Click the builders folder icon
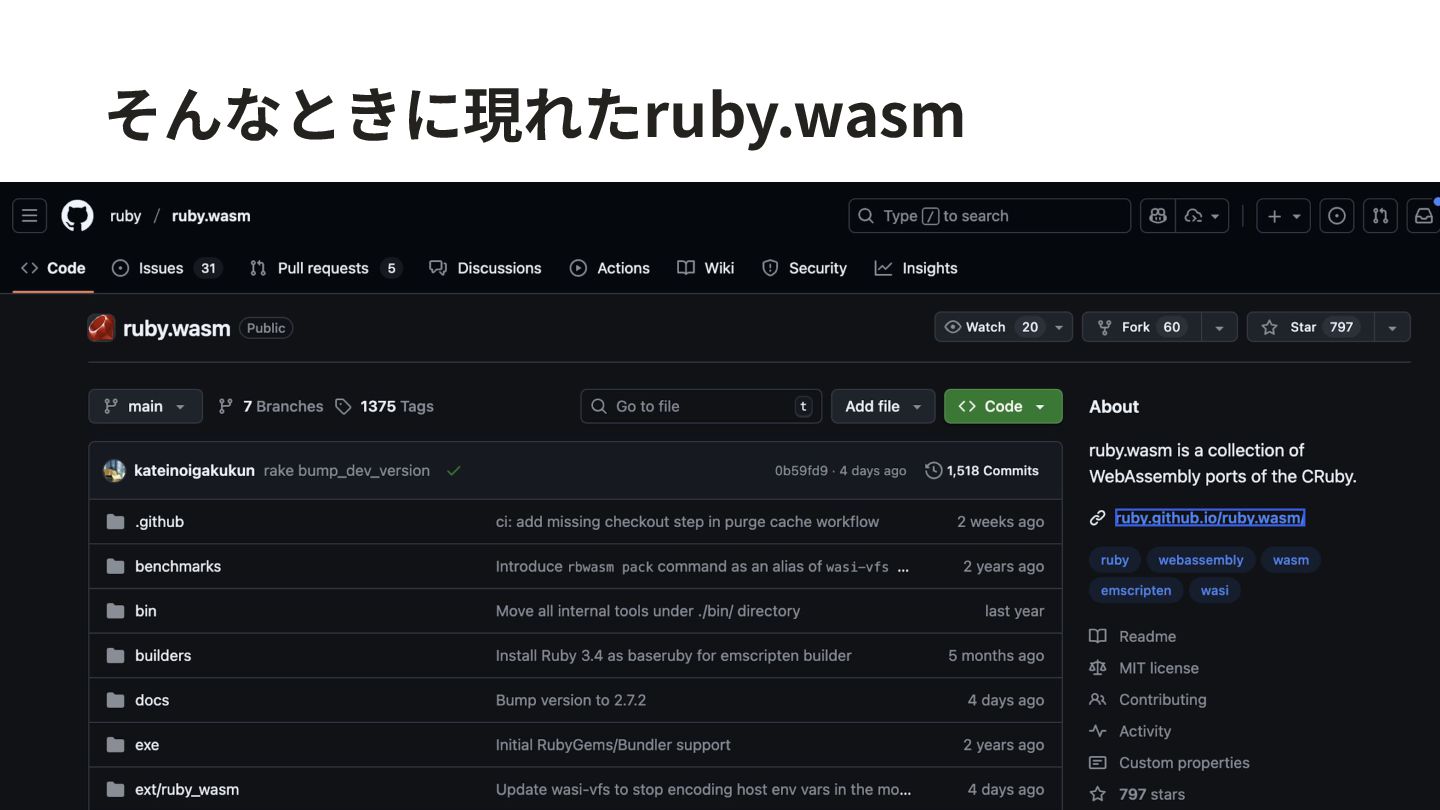 116,656
